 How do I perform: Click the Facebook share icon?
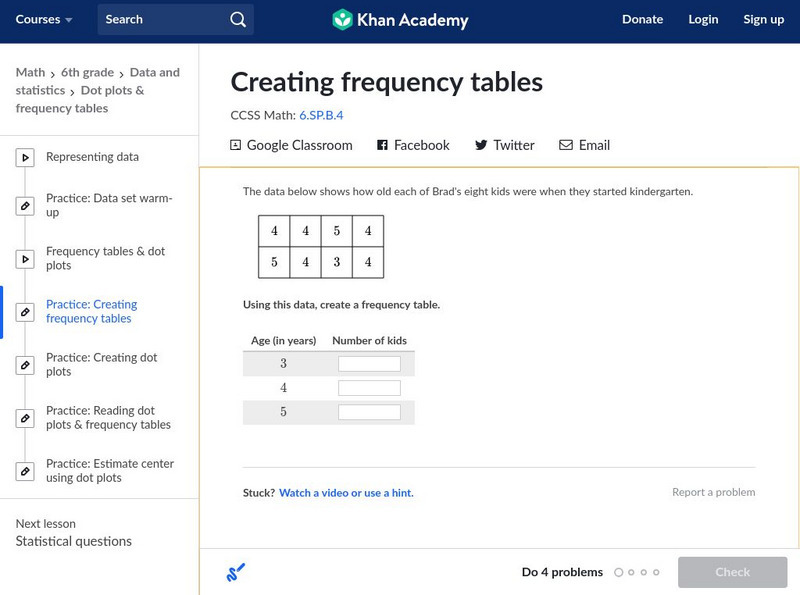point(382,145)
